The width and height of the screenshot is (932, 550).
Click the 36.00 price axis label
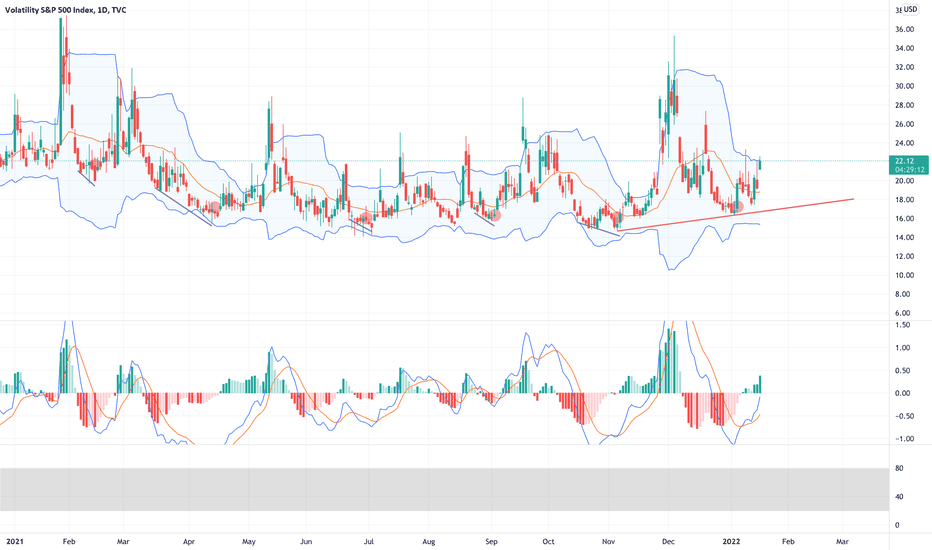[x=904, y=30]
